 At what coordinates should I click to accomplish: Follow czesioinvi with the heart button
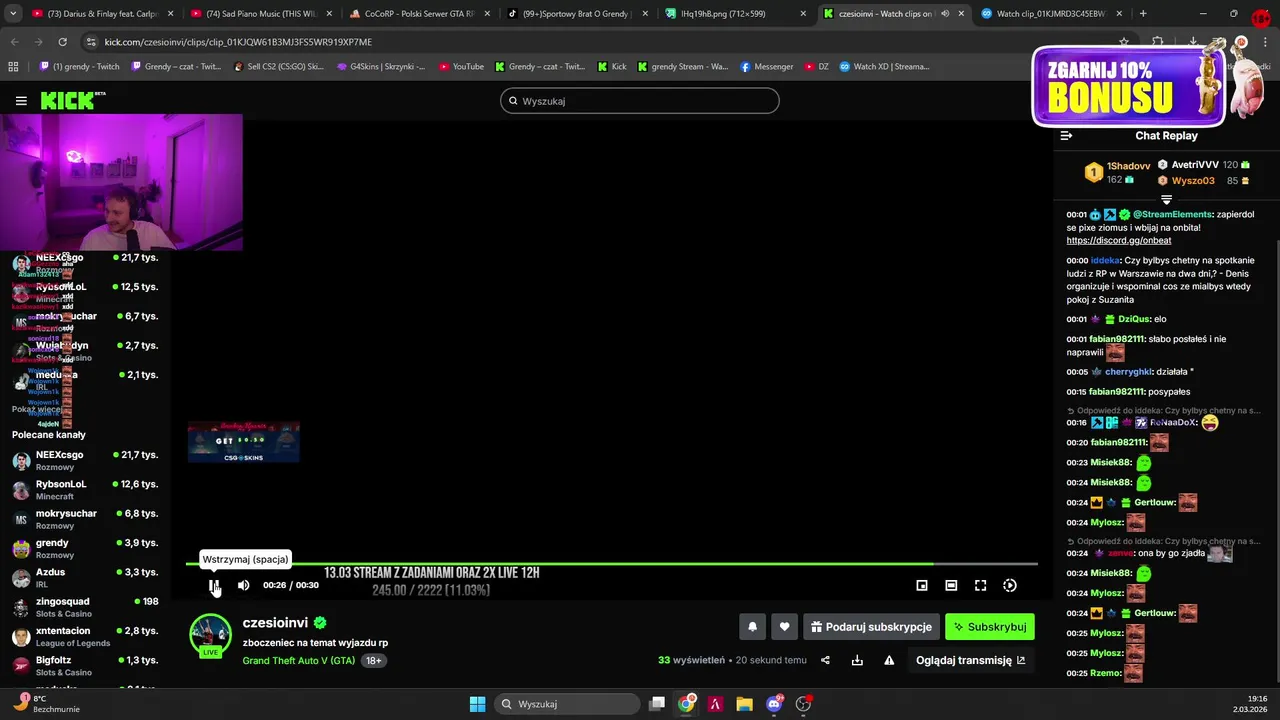click(x=784, y=627)
